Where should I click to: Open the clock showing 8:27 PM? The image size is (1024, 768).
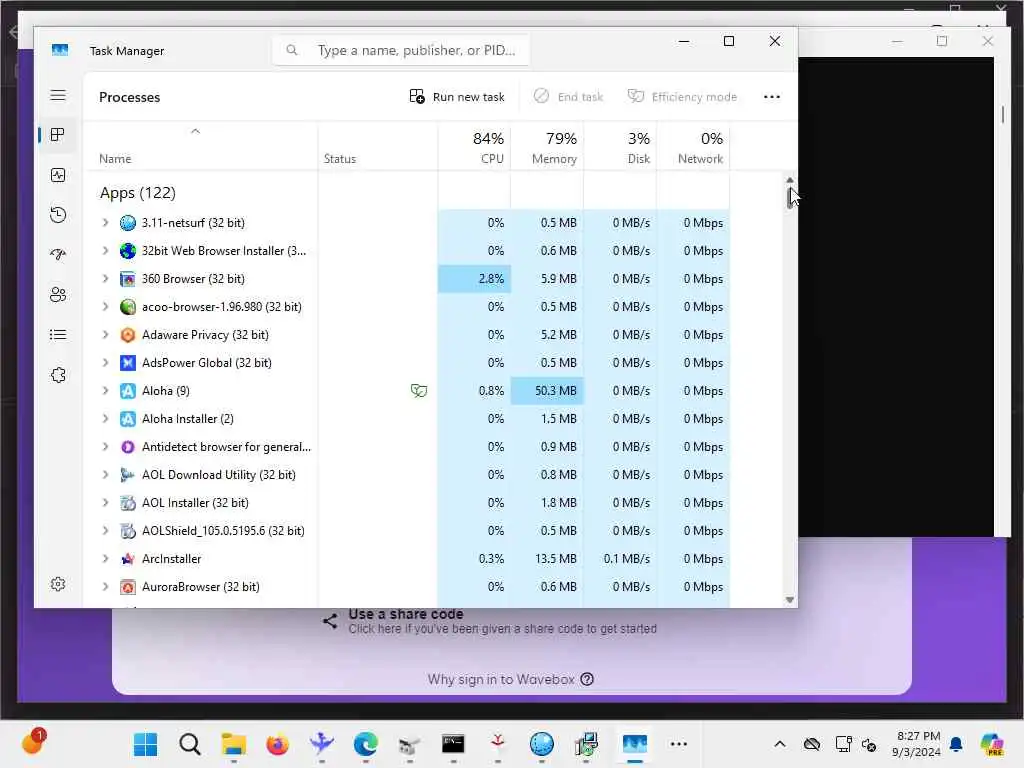918,744
